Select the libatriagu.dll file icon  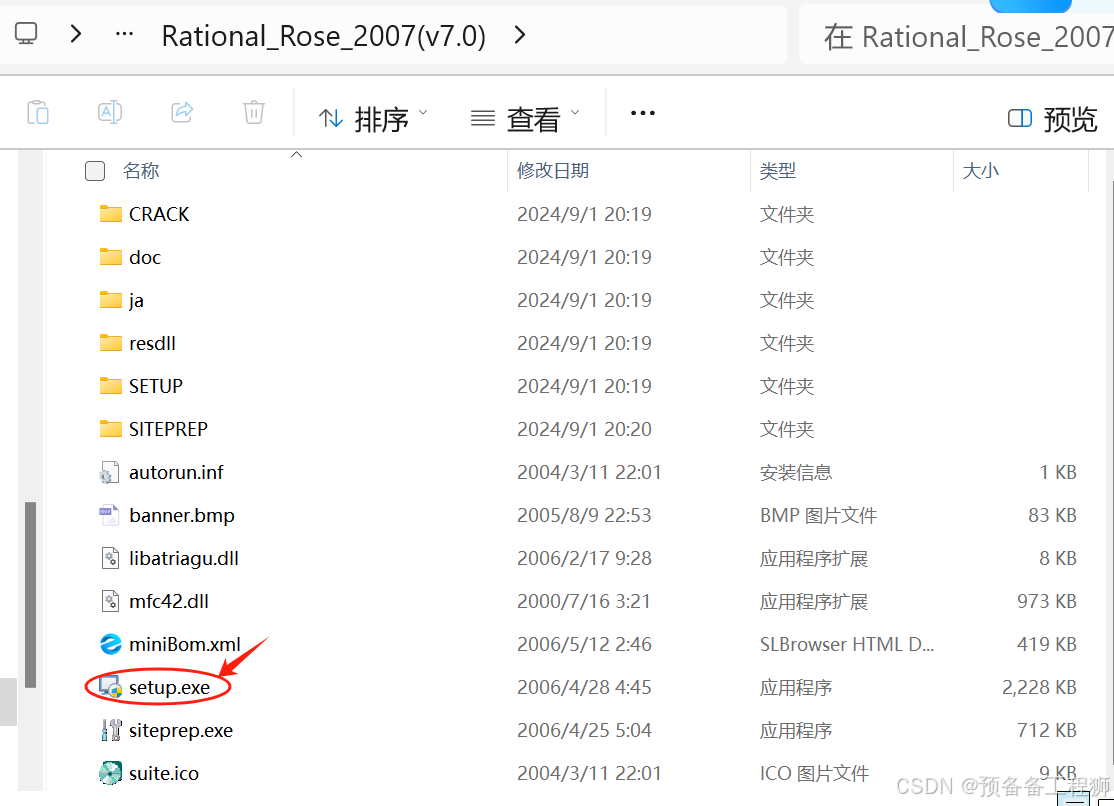tap(110, 558)
